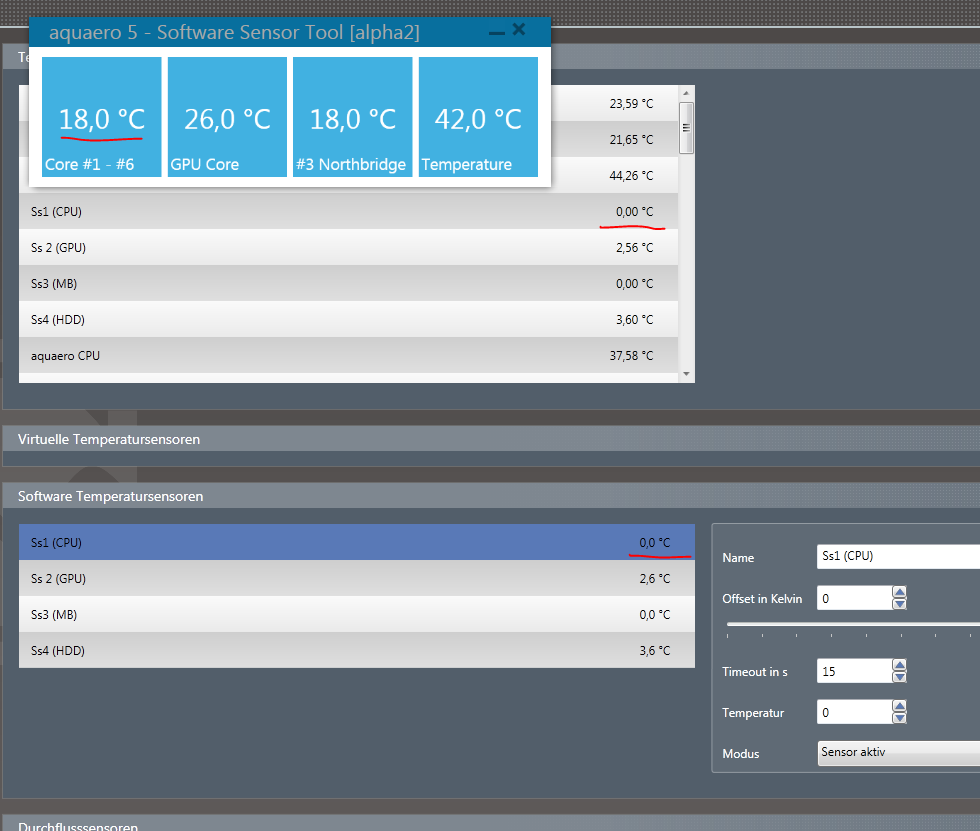
Task: Increase Offset in Kelvin value
Action: point(899,592)
